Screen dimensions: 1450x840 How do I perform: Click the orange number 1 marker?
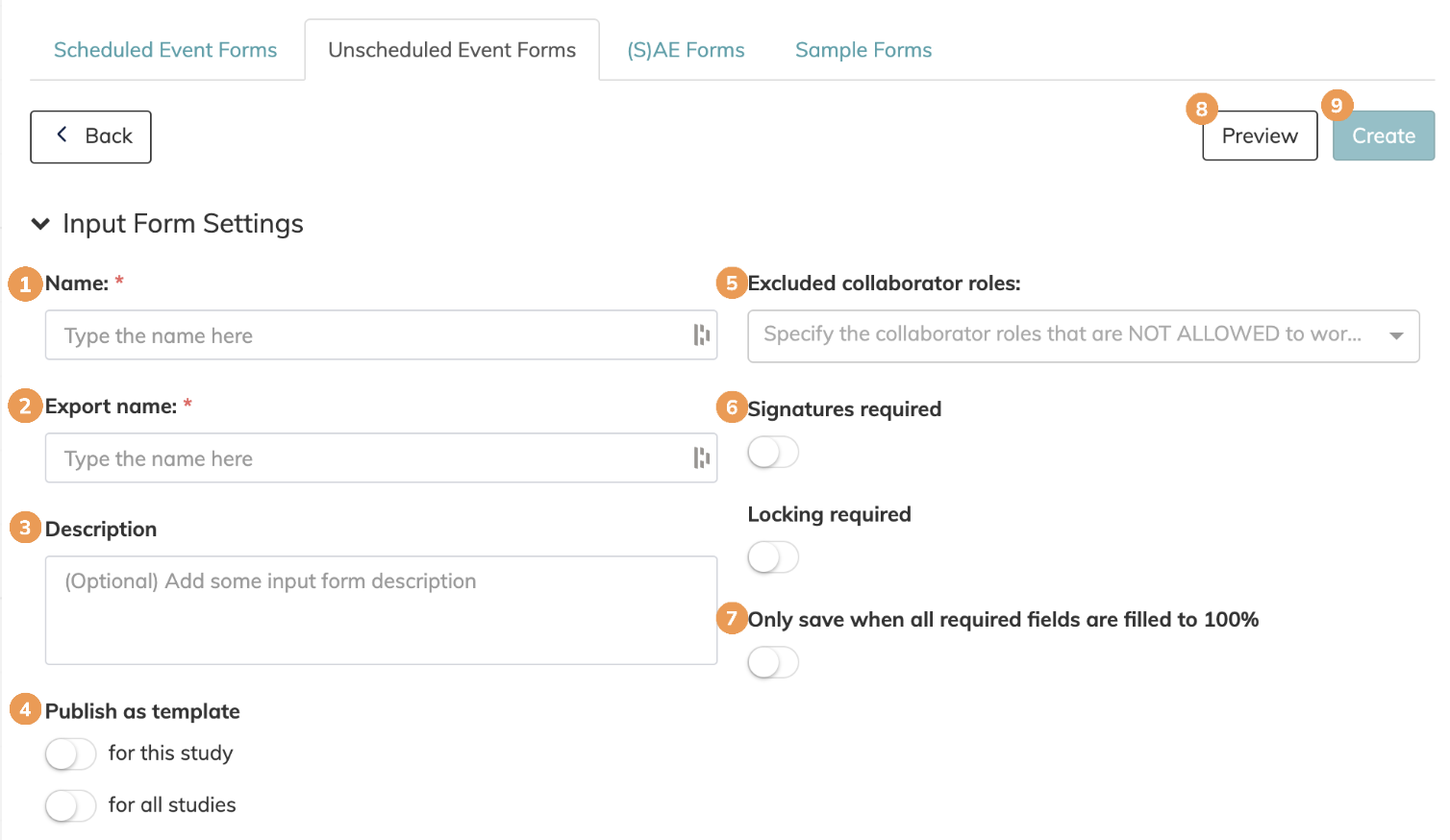pyautogui.click(x=25, y=284)
